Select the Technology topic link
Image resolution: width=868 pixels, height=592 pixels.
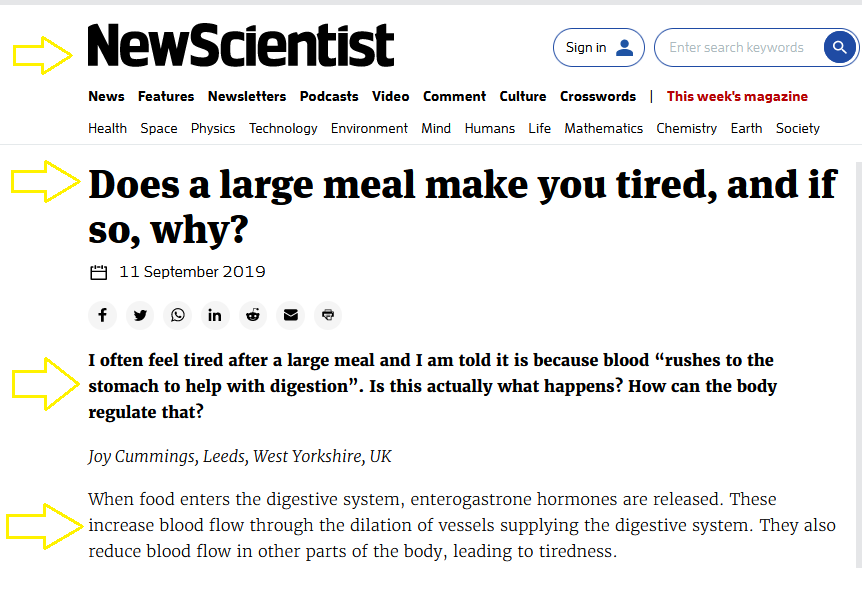click(x=283, y=128)
